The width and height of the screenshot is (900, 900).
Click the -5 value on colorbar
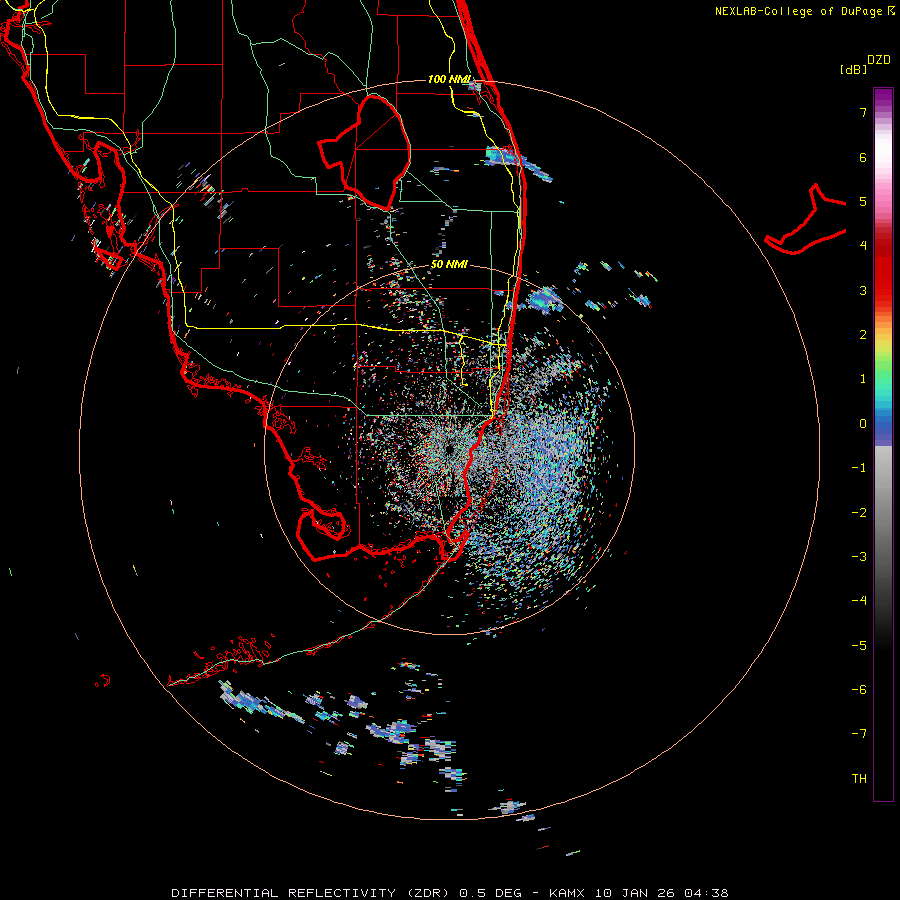click(x=859, y=646)
